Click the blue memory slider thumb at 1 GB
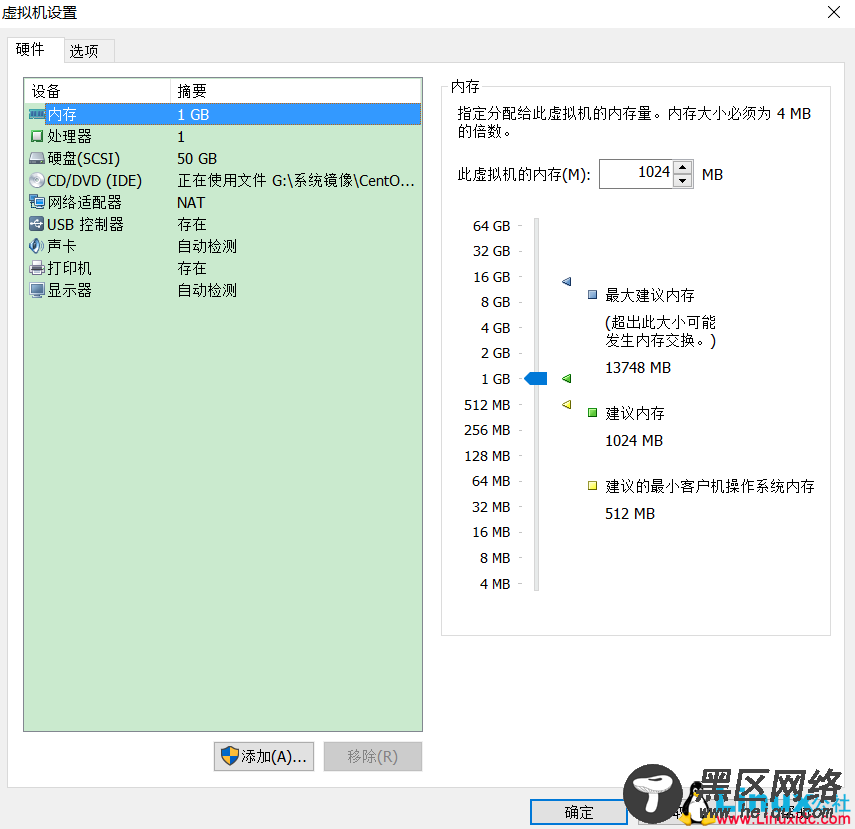 point(535,379)
